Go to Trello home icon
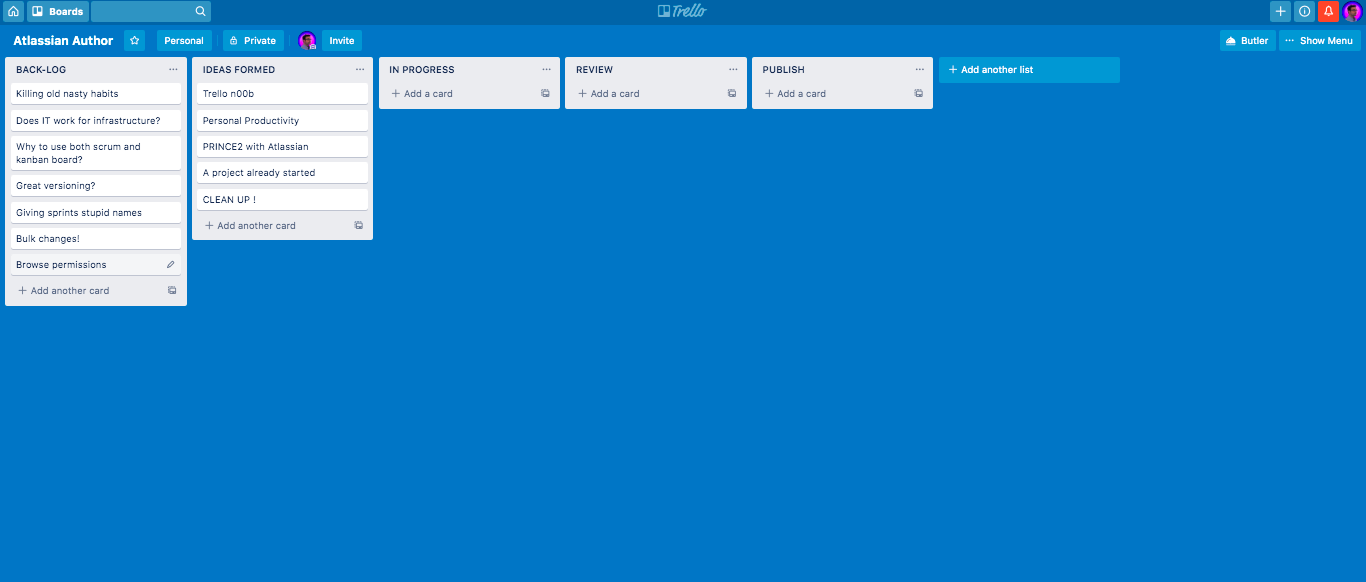Image resolution: width=1366 pixels, height=582 pixels. click(13, 11)
